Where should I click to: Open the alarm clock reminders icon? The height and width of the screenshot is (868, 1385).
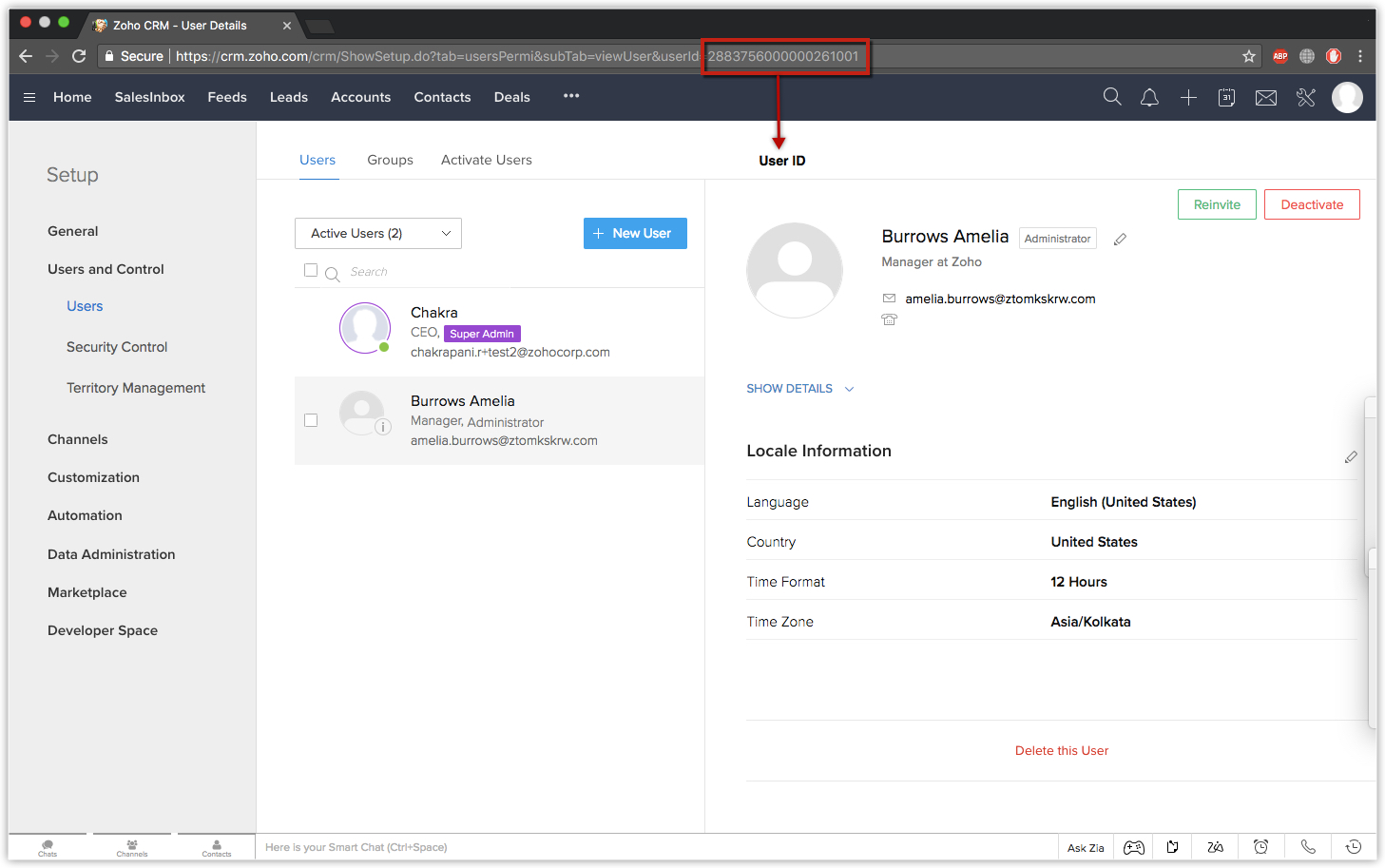coord(1260,847)
